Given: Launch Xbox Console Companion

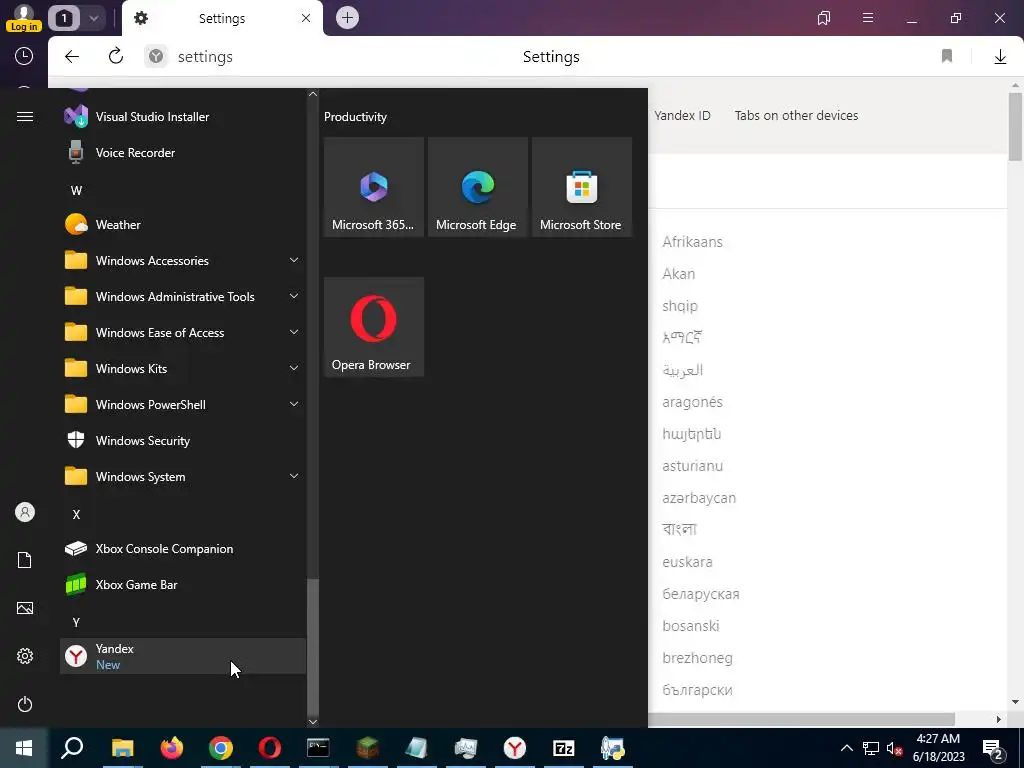Looking at the screenshot, I should (x=183, y=549).
